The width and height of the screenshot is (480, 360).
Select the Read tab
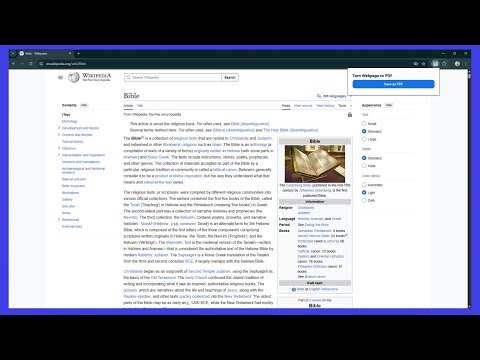coord(286,106)
